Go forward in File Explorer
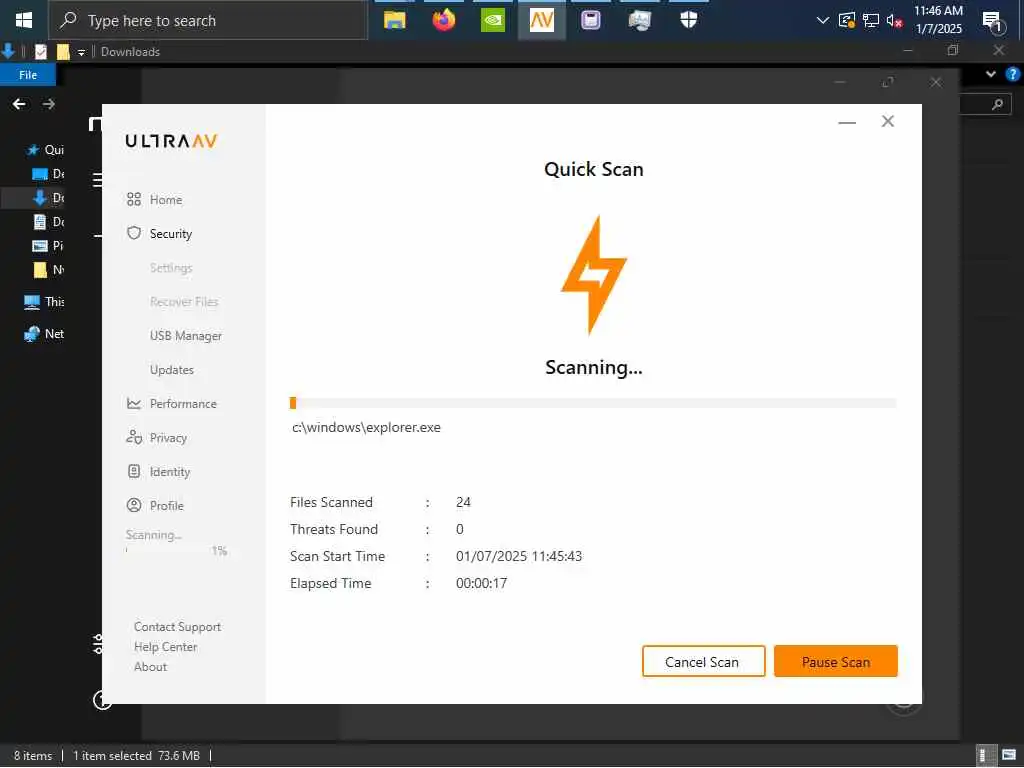The image size is (1024, 768). pos(48,104)
